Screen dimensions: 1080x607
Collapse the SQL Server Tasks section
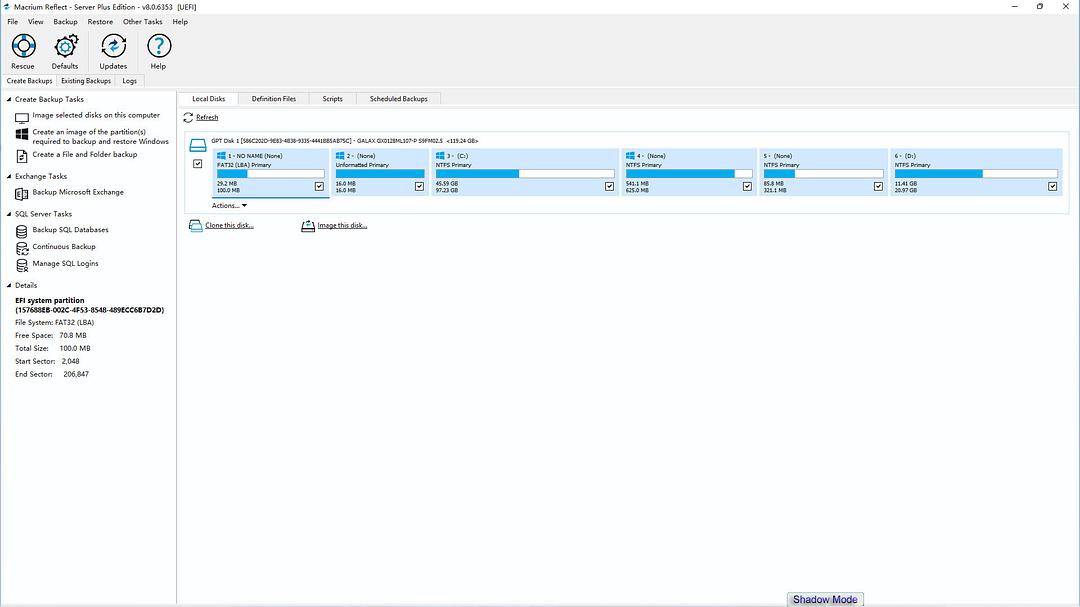[9, 214]
